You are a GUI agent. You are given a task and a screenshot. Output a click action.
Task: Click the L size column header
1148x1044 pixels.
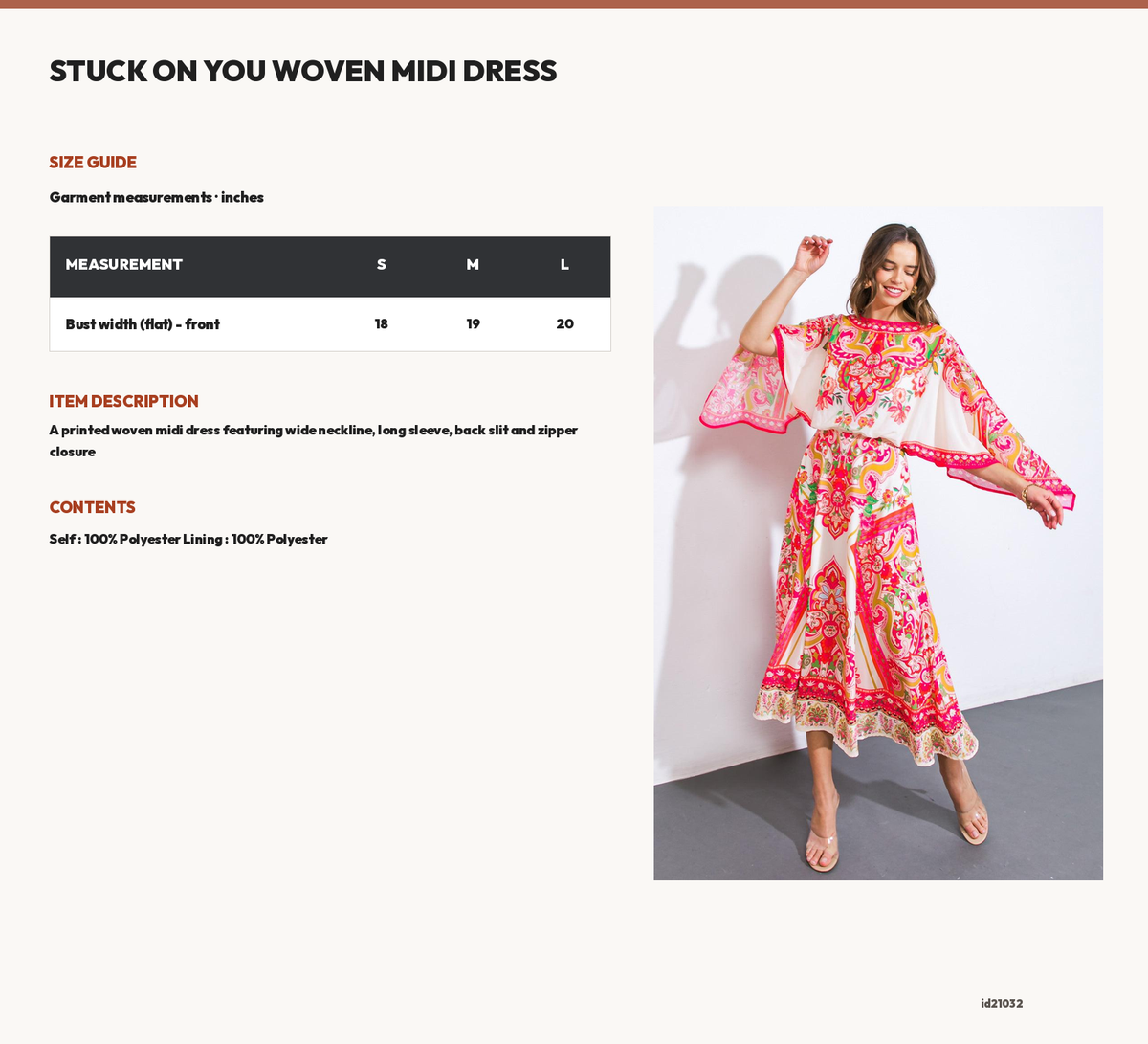[x=564, y=264]
